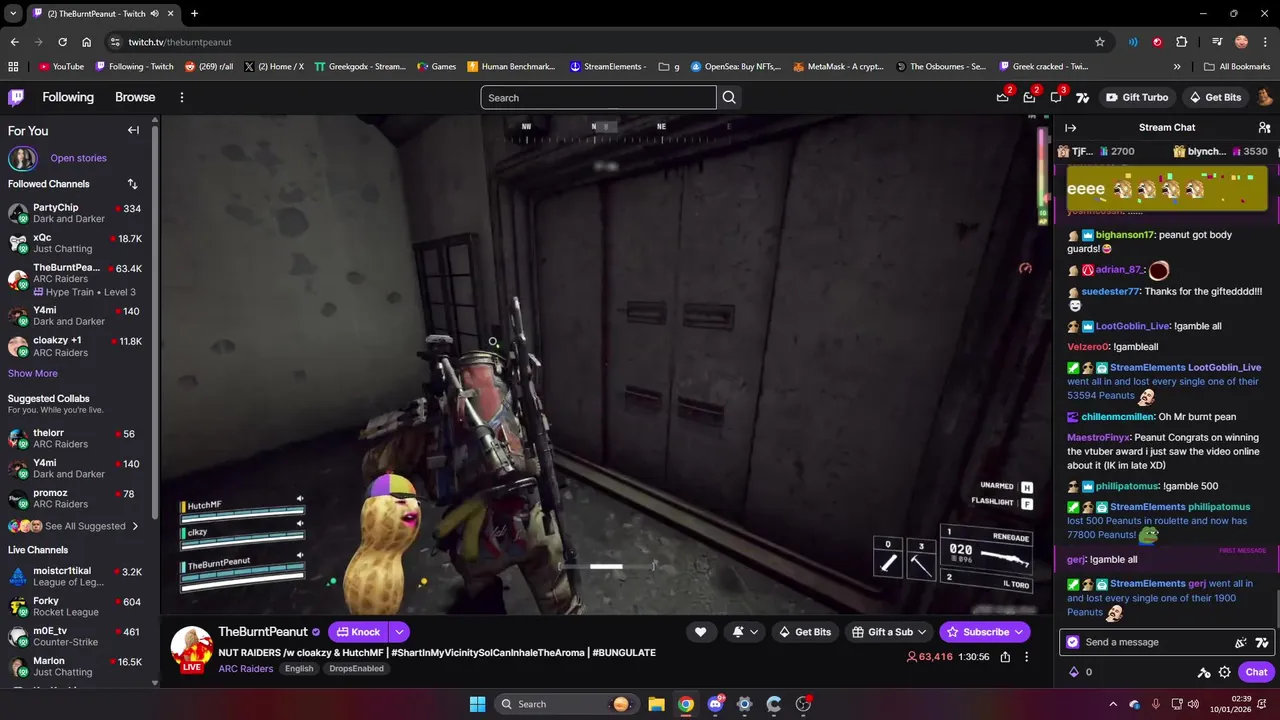Screen dimensions: 1280x720
Task: Open 7TV emote menu in message box
Action: (x=1262, y=642)
